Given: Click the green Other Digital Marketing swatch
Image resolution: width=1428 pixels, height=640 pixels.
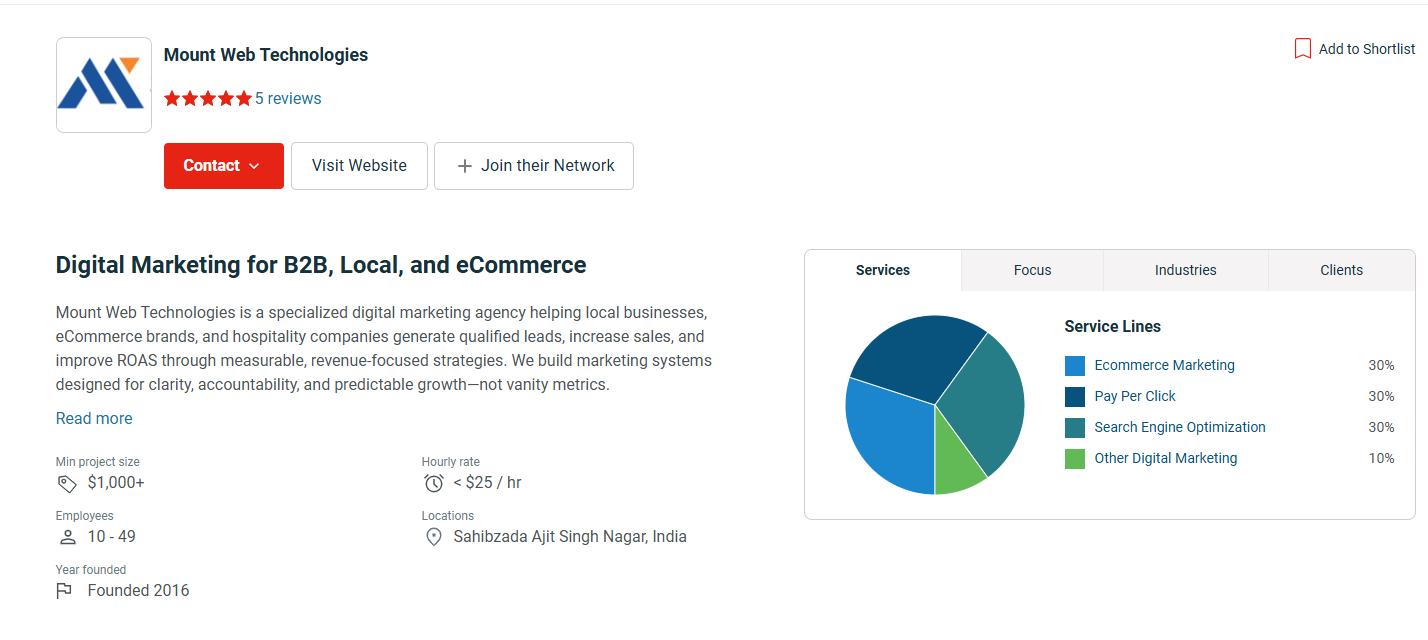Looking at the screenshot, I should (1075, 459).
